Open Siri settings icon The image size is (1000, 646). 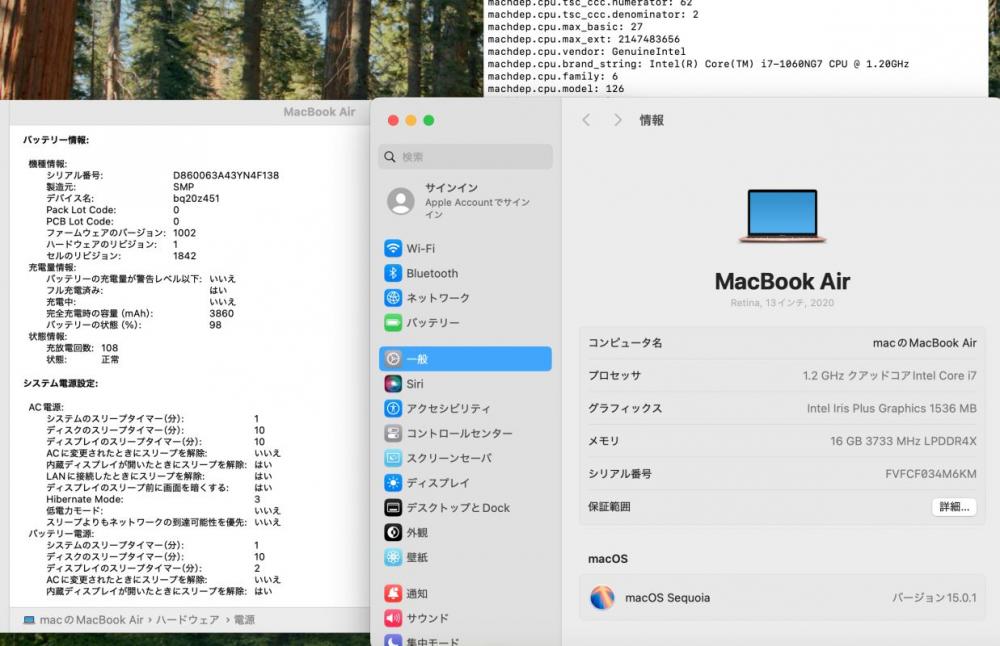(x=393, y=384)
